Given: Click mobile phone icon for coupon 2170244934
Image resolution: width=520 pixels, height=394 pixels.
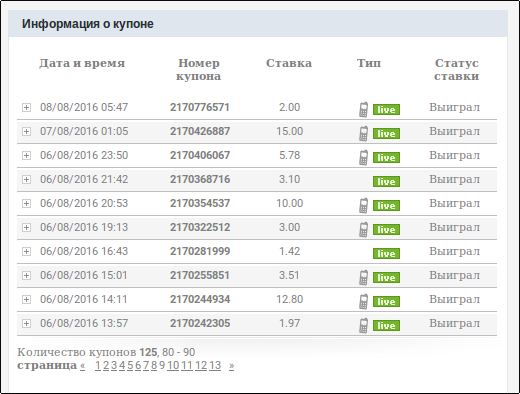Looking at the screenshot, I should (364, 301).
